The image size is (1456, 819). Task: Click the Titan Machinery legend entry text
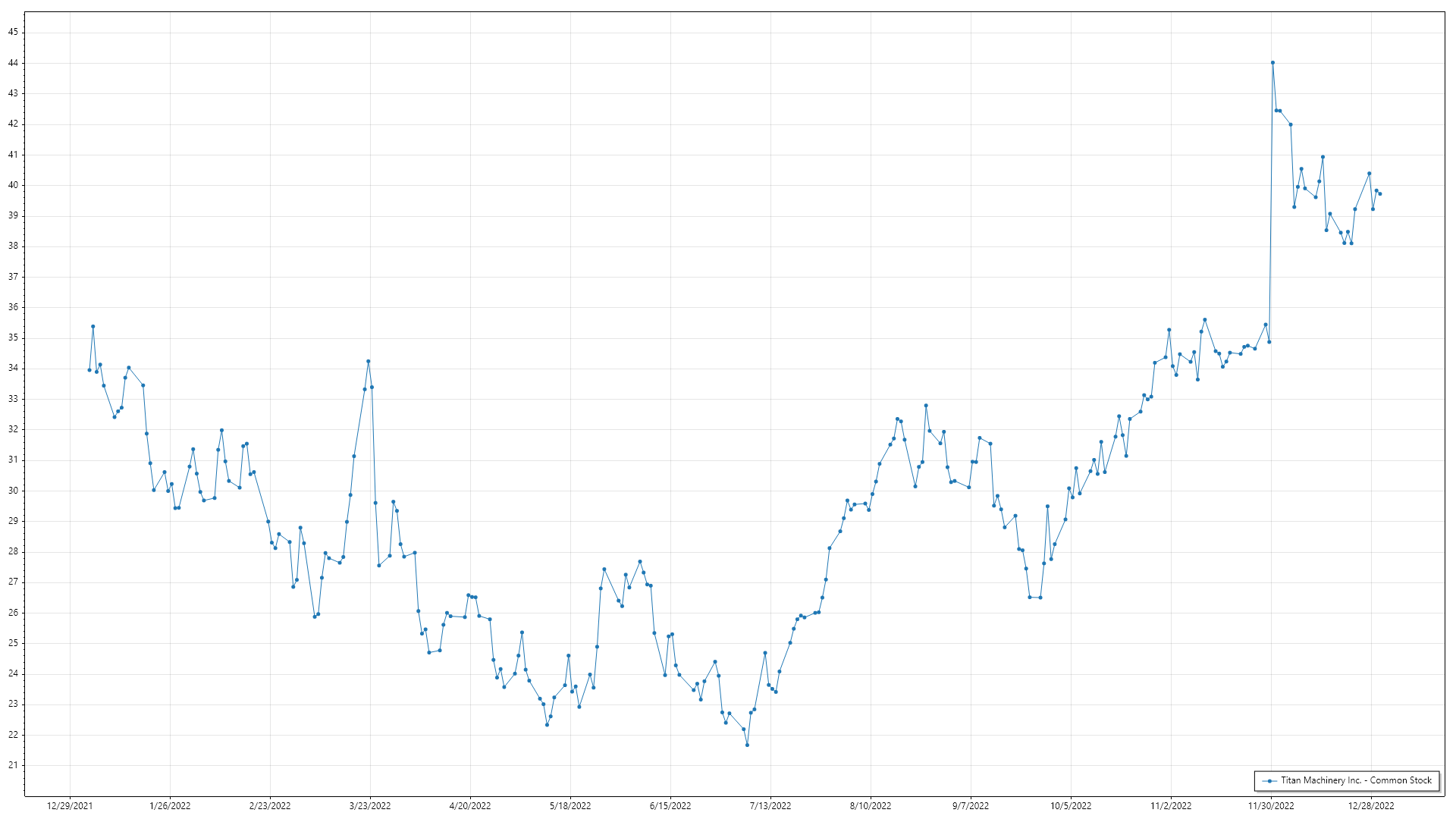pyautogui.click(x=1356, y=780)
